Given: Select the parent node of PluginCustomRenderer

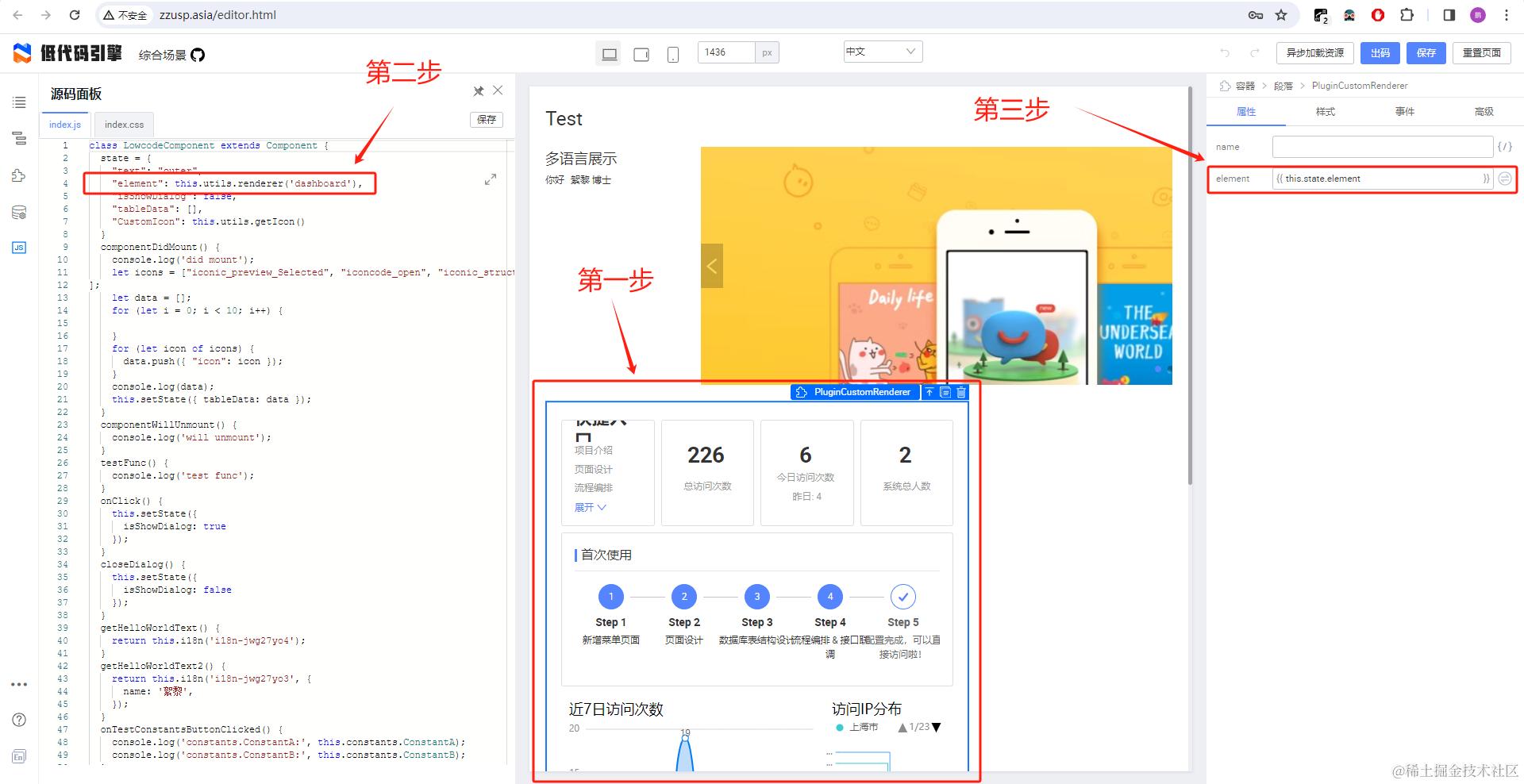Looking at the screenshot, I should click(x=929, y=392).
